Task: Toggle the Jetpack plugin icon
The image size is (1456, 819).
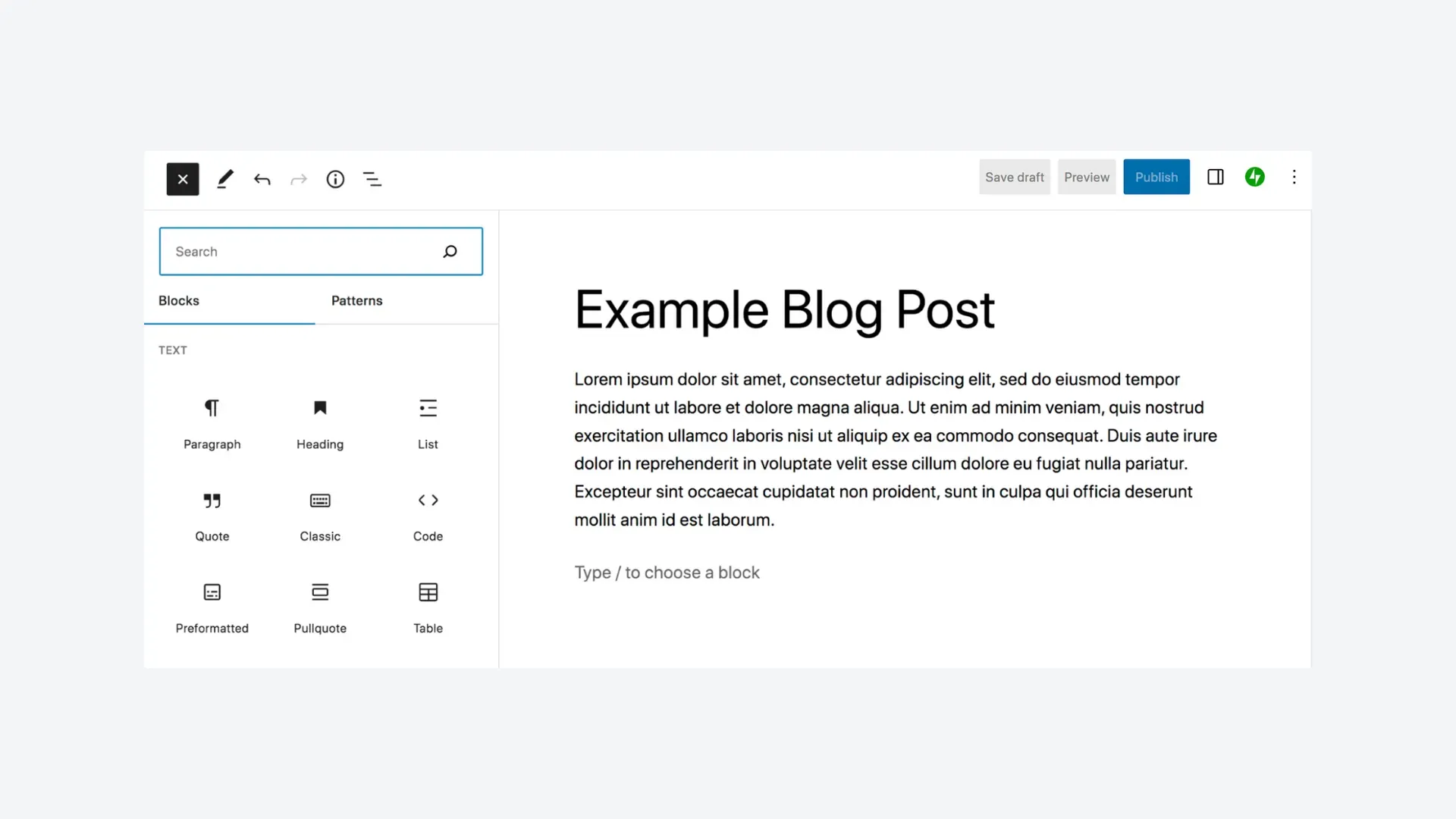Action: [x=1255, y=177]
